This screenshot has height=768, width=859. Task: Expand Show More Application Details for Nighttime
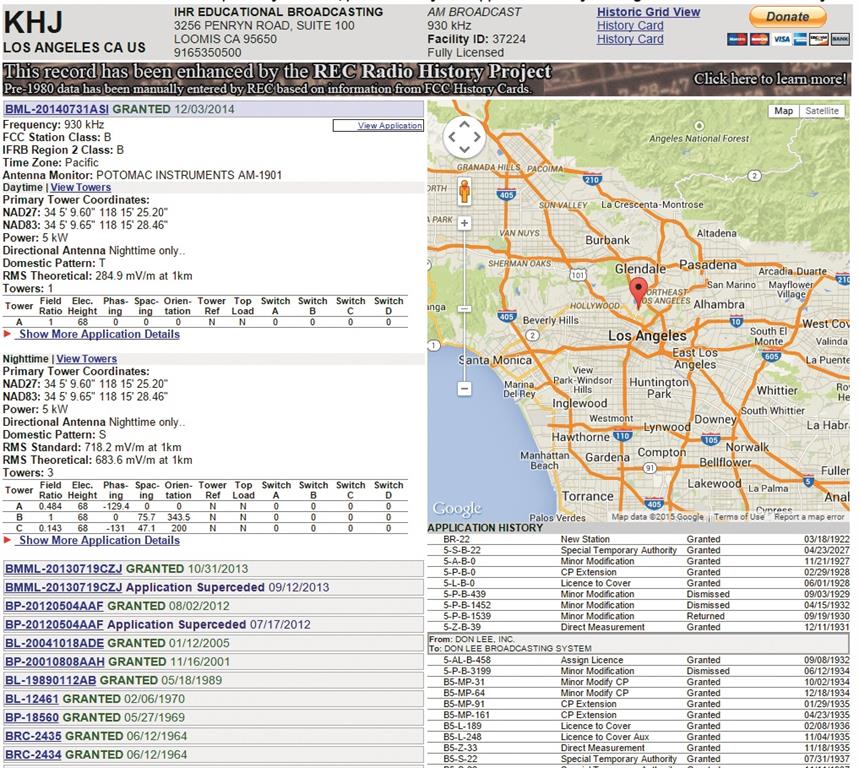[98, 540]
